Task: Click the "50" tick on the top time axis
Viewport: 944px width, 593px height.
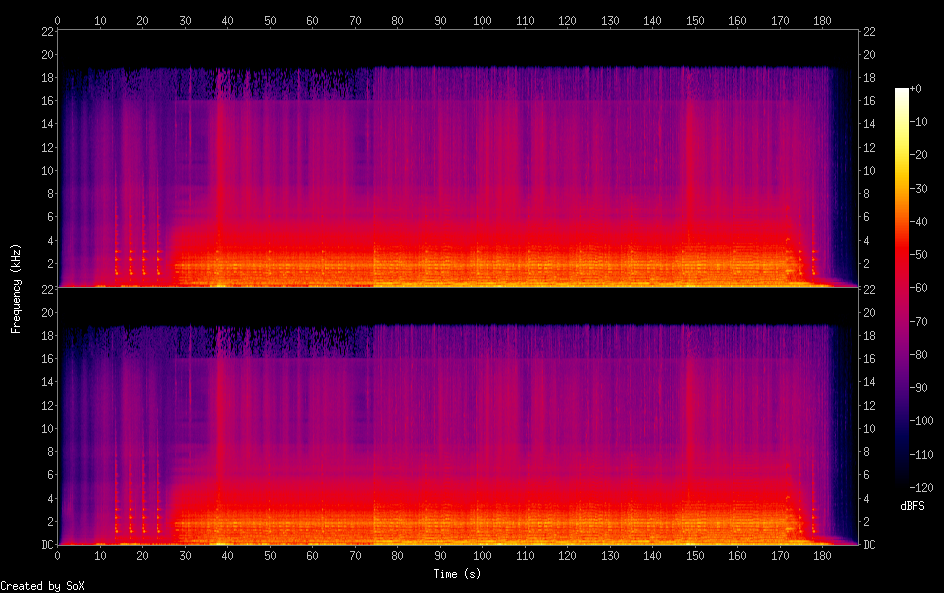Action: 270,20
